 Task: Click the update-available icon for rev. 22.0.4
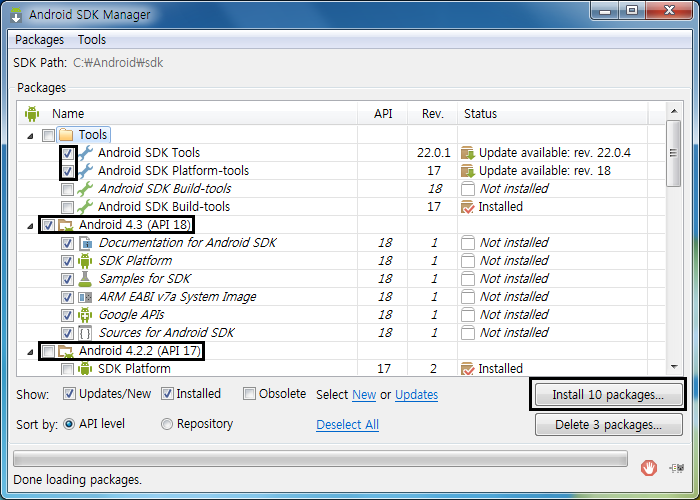pyautogui.click(x=468, y=153)
